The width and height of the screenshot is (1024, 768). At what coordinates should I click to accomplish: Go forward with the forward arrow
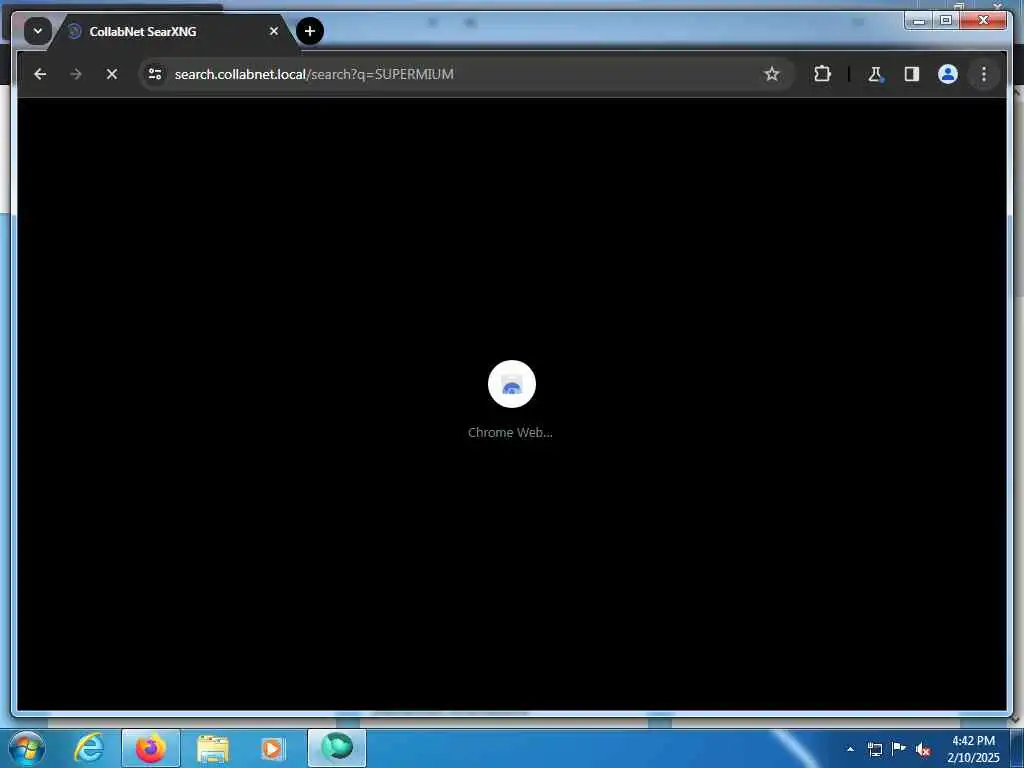coord(76,74)
